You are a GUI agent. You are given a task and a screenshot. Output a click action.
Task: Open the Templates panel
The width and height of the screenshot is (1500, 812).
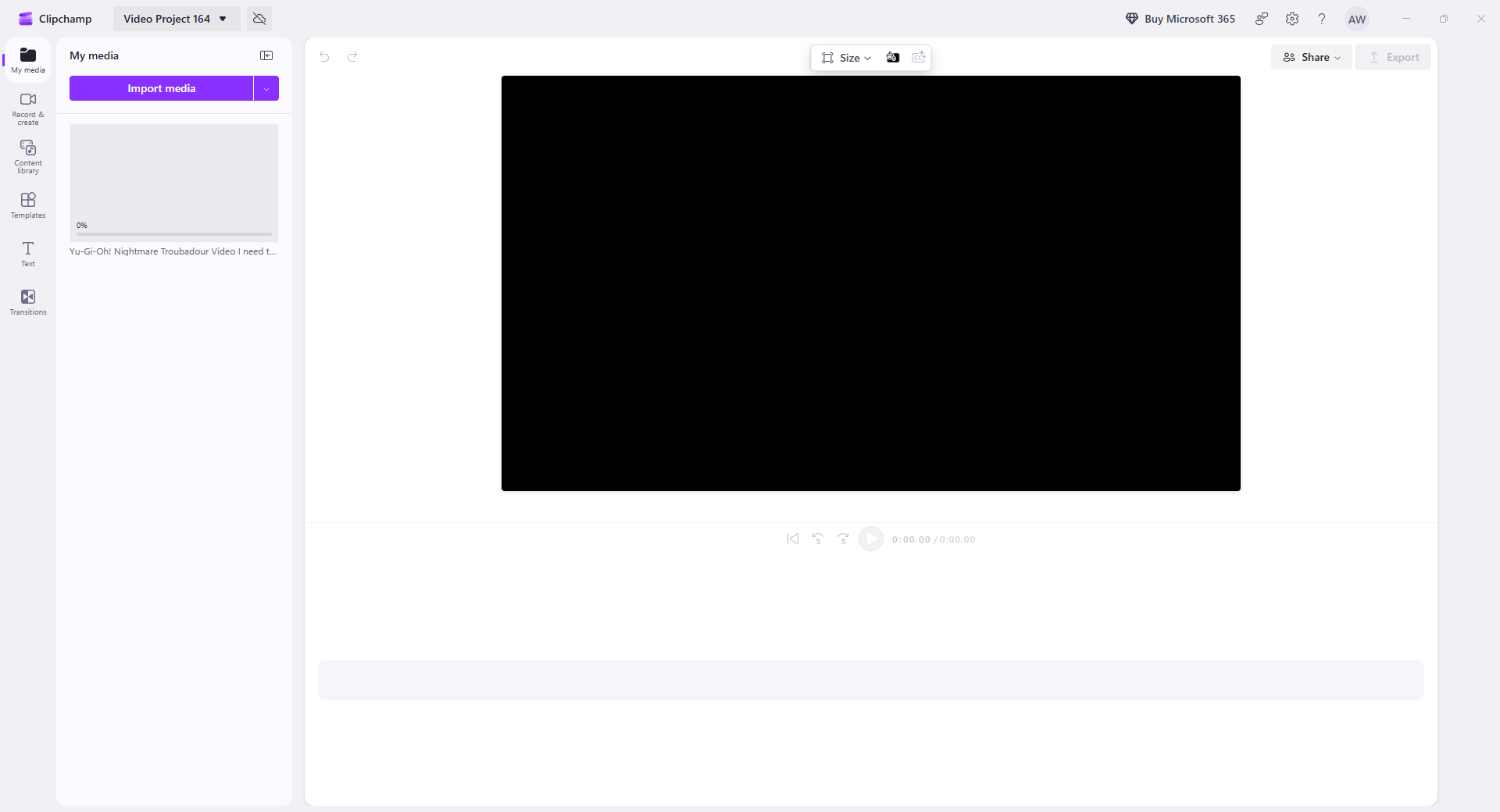tap(28, 205)
